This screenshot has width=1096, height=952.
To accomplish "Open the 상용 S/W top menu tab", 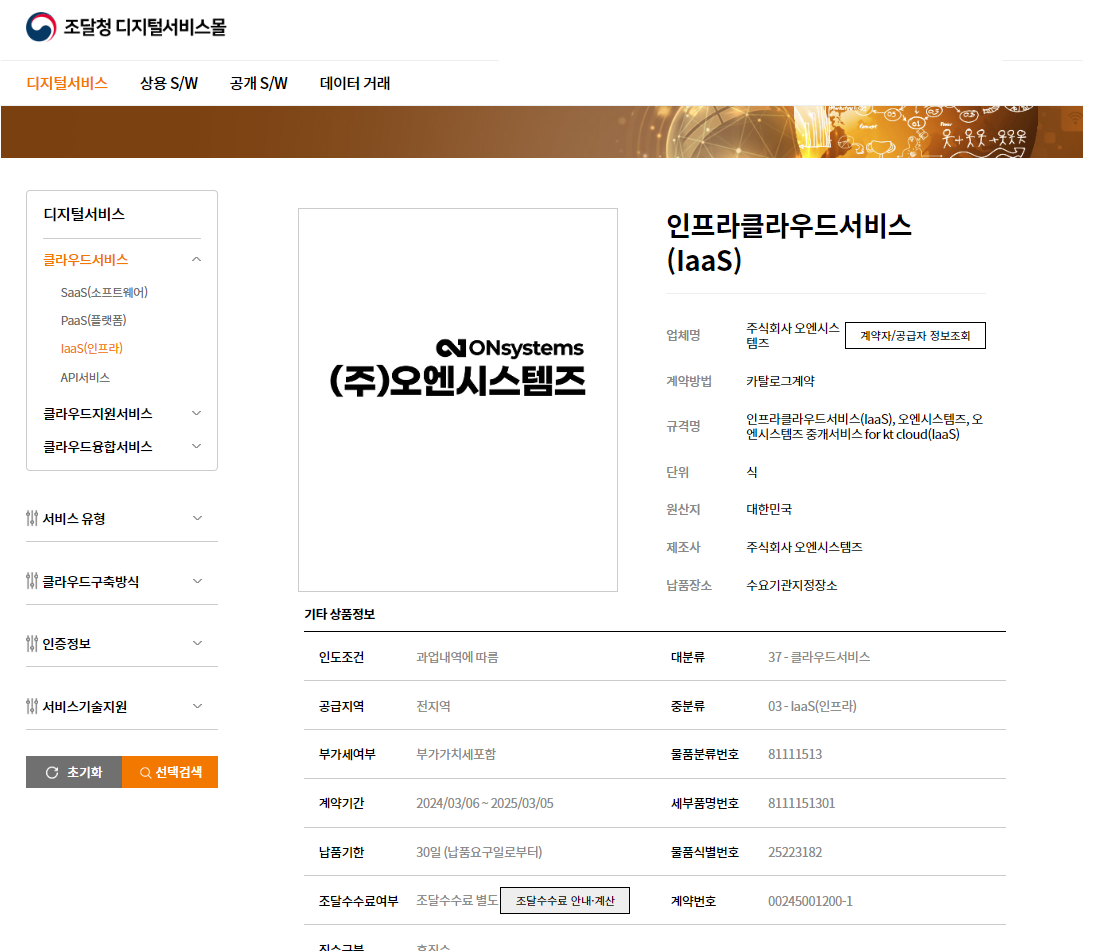I will point(168,83).
